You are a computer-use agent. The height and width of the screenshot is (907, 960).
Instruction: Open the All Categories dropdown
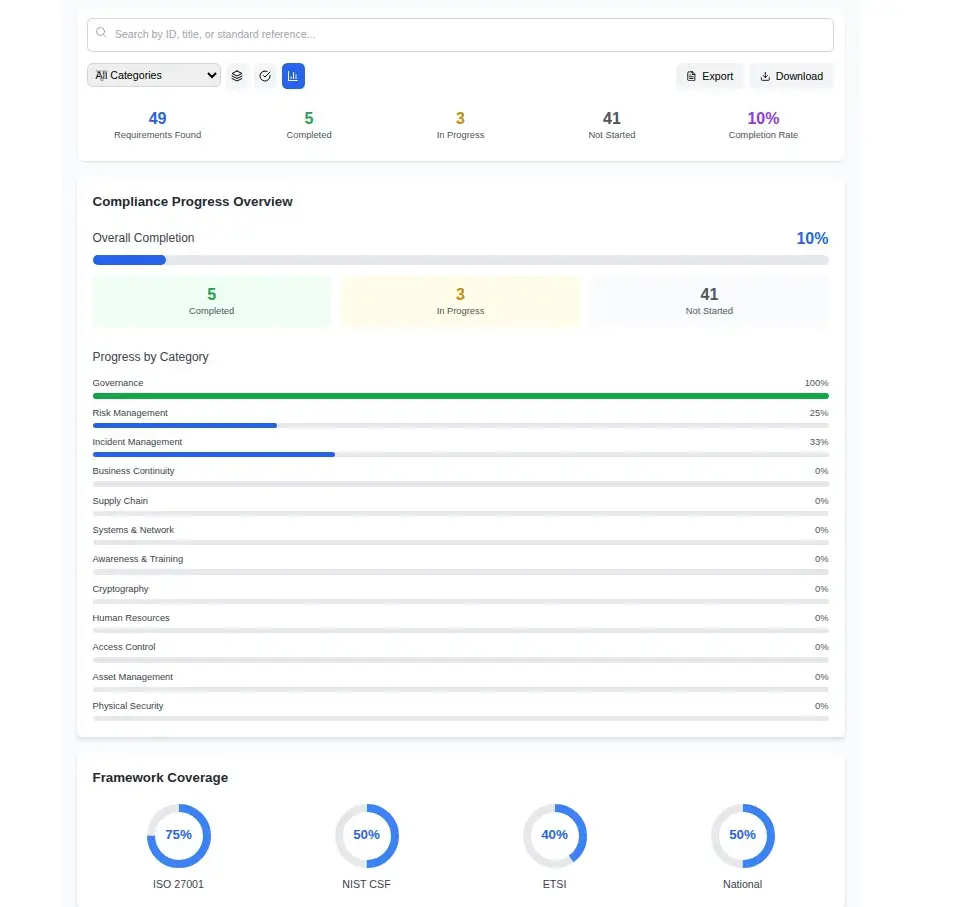point(154,75)
